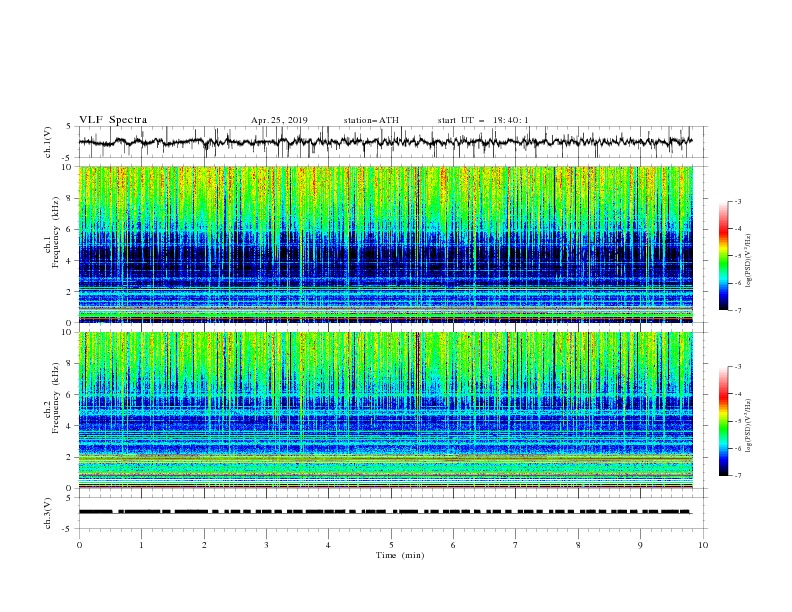The width and height of the screenshot is (792, 612).
Task: Click time axis tick label "5"
Action: tap(391, 545)
